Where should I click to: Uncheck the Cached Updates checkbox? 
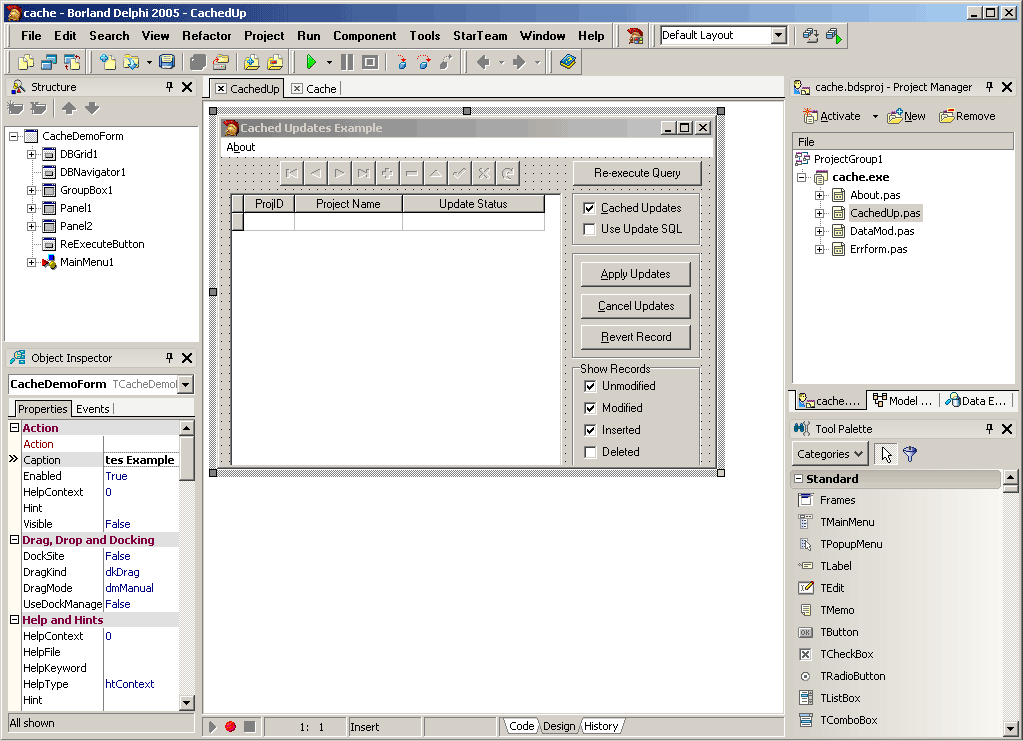(x=589, y=208)
